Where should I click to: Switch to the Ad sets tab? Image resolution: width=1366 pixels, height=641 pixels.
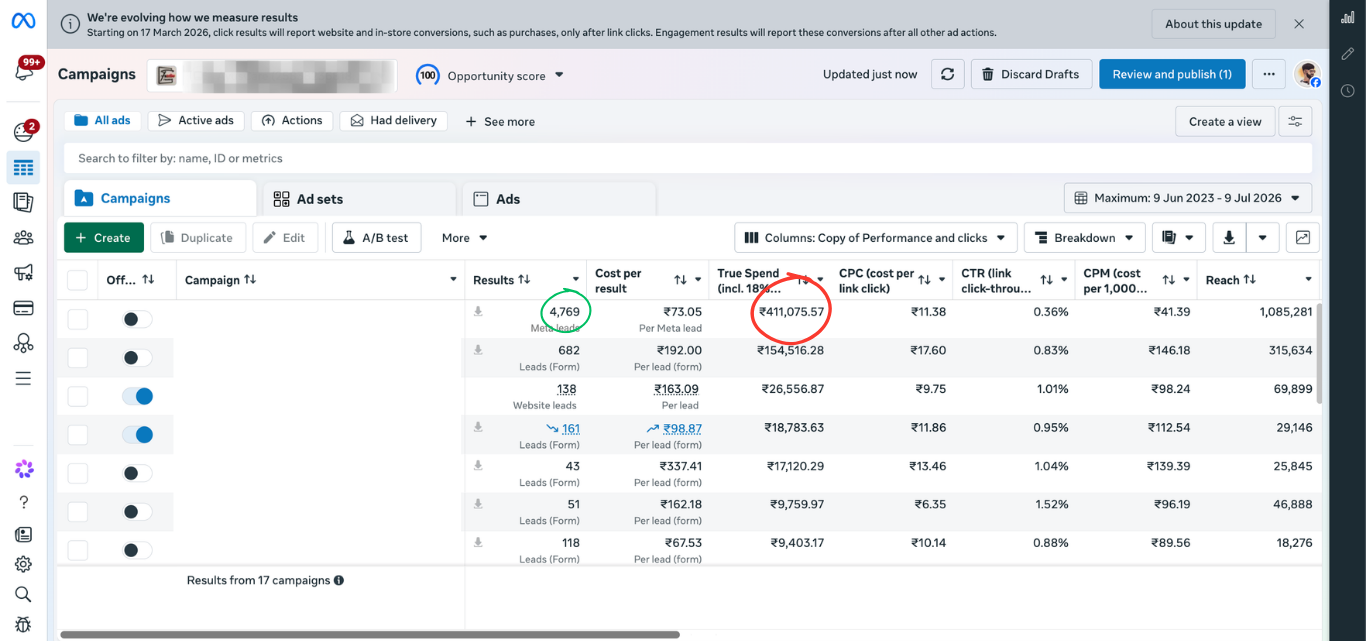pyautogui.click(x=358, y=199)
